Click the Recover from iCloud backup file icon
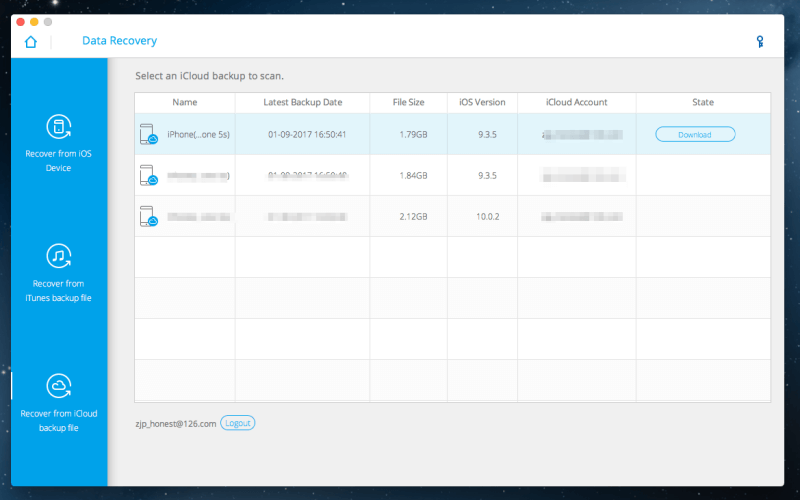 point(59,385)
